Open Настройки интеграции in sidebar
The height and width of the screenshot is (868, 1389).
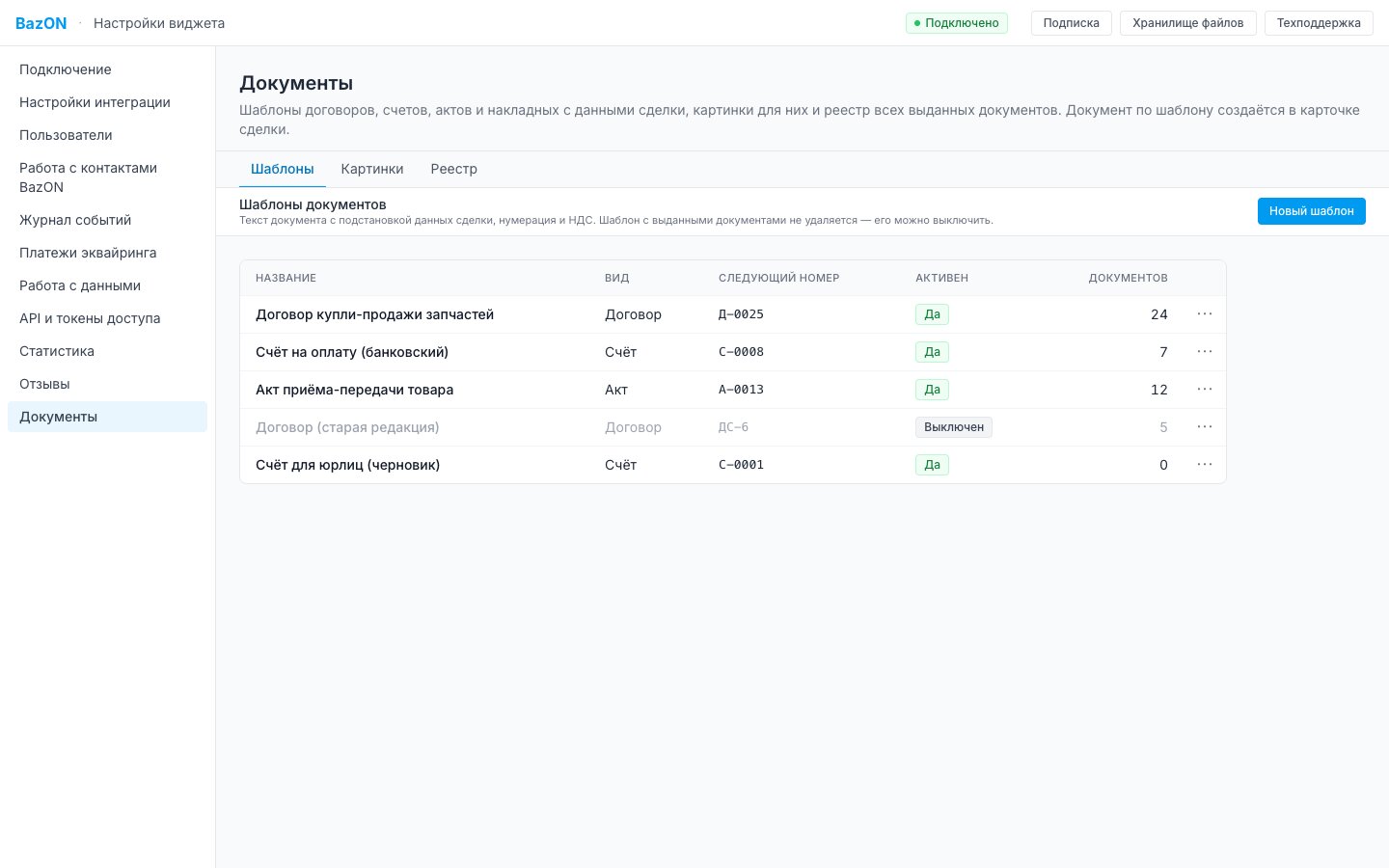107,102
